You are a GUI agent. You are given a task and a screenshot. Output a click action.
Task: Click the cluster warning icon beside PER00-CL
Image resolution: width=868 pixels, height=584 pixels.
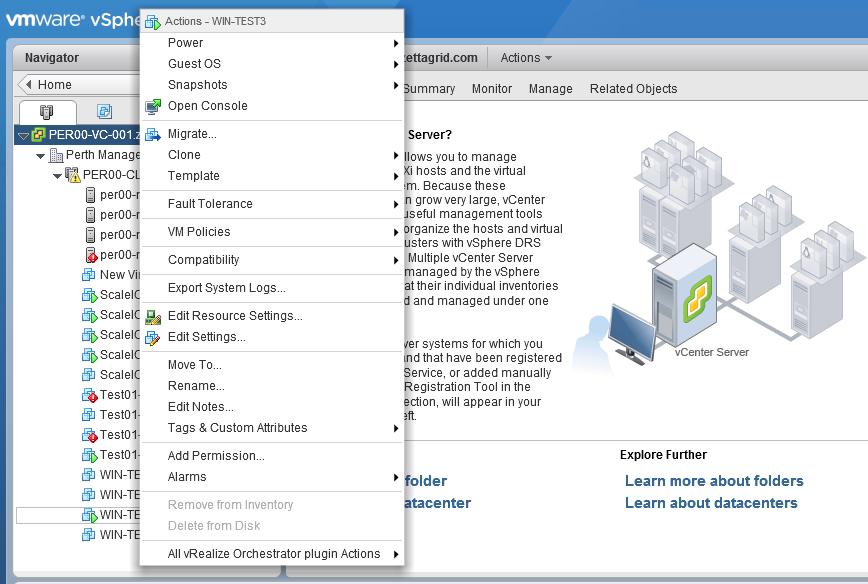pos(73,175)
